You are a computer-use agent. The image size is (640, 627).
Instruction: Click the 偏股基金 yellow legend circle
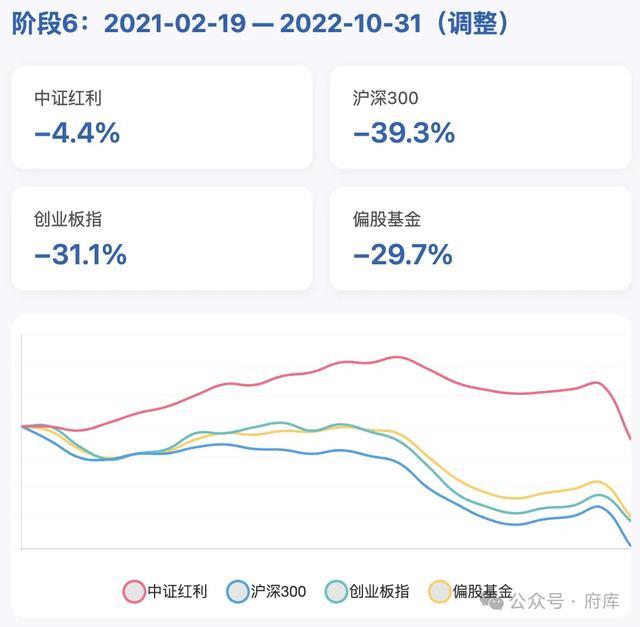tap(439, 591)
